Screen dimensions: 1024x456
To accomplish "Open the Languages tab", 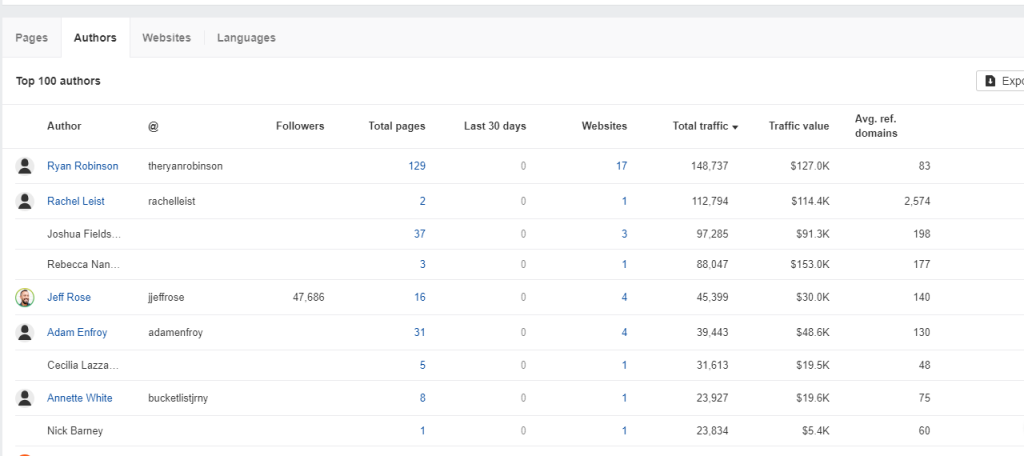I will point(246,38).
